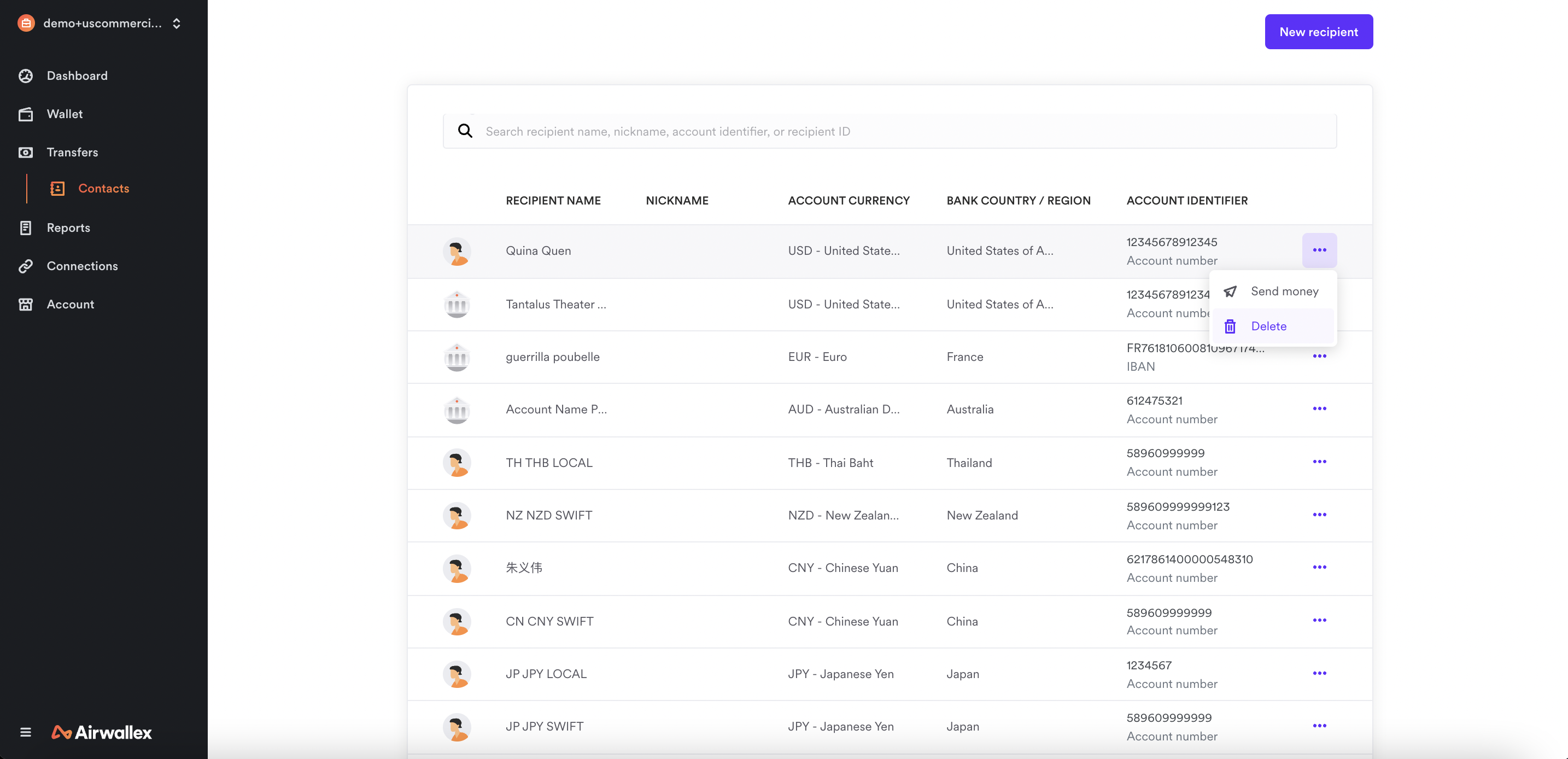Open 朱义伟 row options menu
1568x759 pixels.
click(x=1319, y=567)
